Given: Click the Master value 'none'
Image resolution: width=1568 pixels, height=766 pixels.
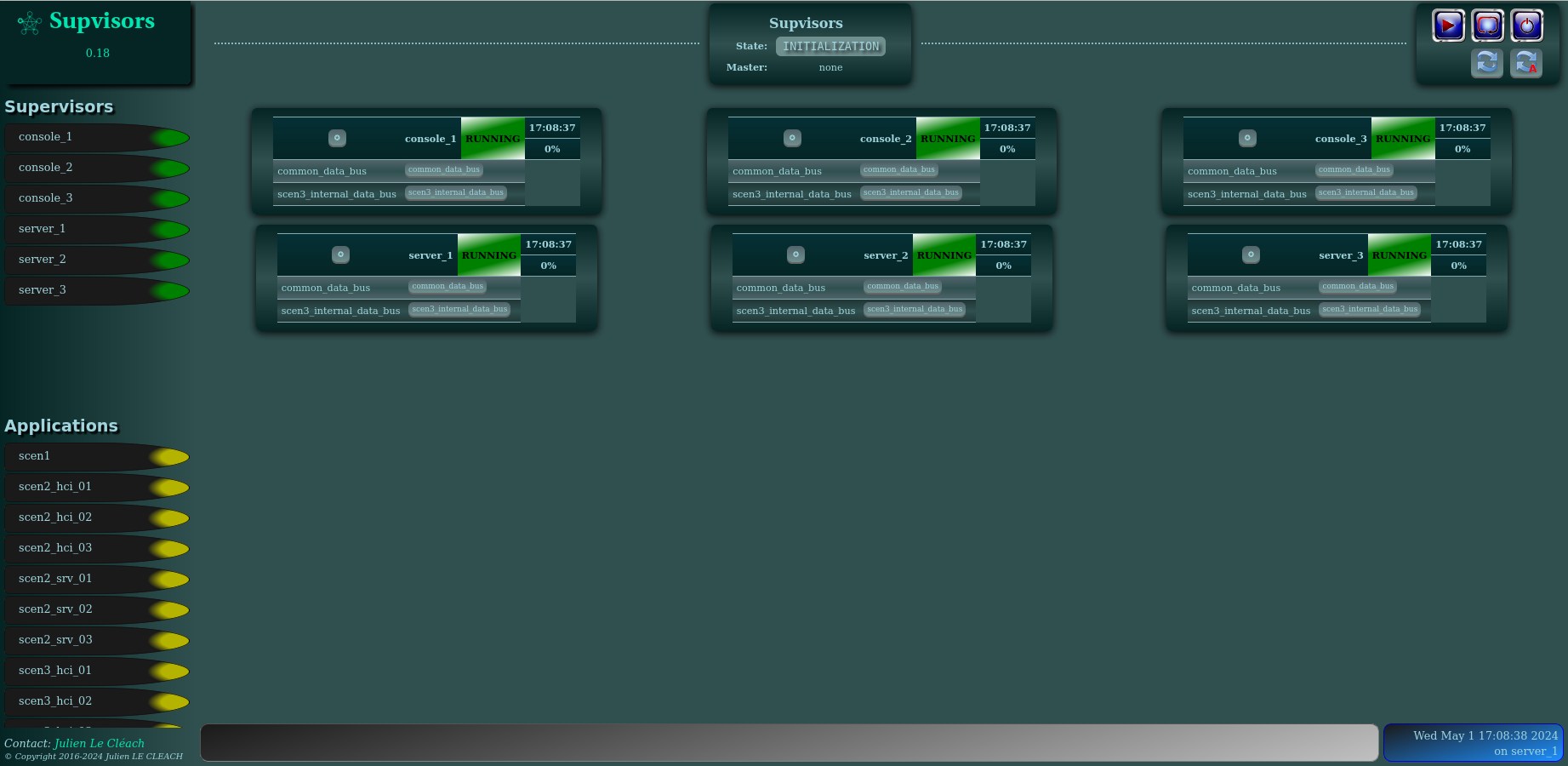Looking at the screenshot, I should point(830,68).
